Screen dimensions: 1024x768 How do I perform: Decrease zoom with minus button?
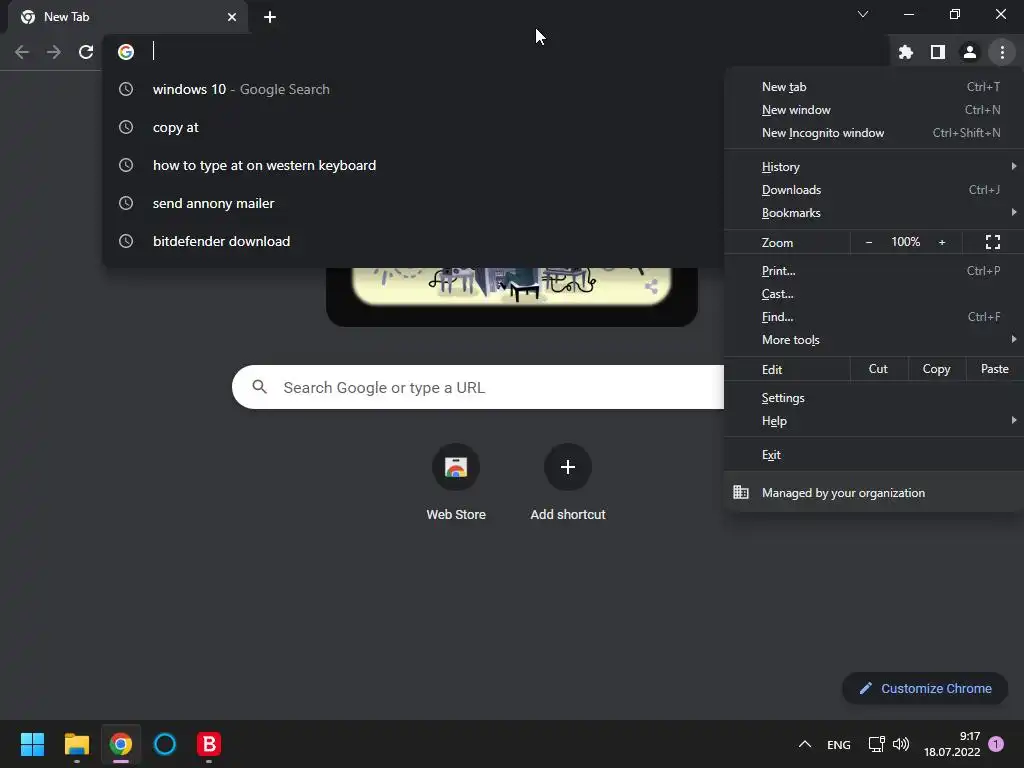pyautogui.click(x=869, y=242)
